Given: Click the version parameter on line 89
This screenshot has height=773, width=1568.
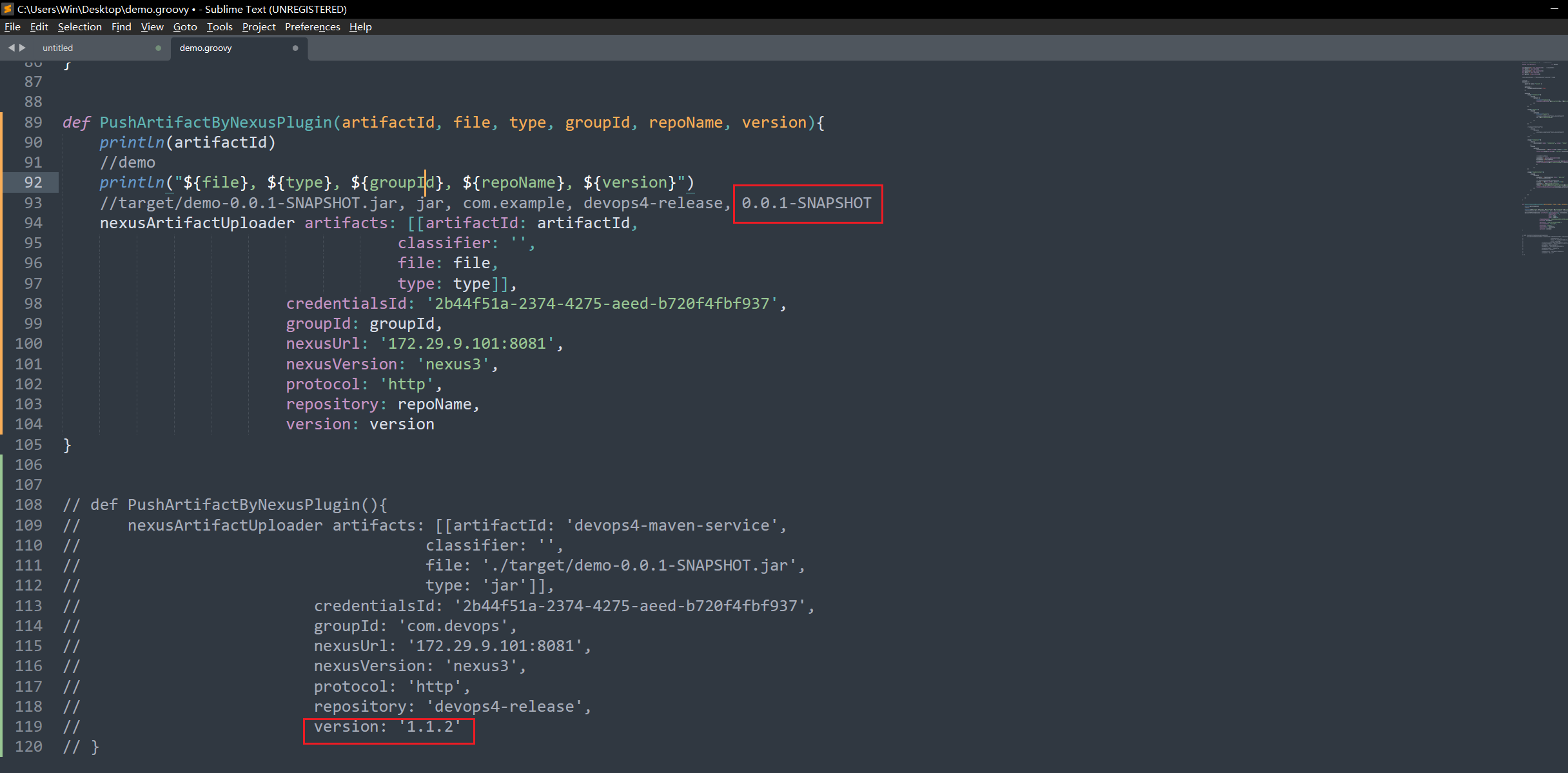Looking at the screenshot, I should (x=774, y=122).
